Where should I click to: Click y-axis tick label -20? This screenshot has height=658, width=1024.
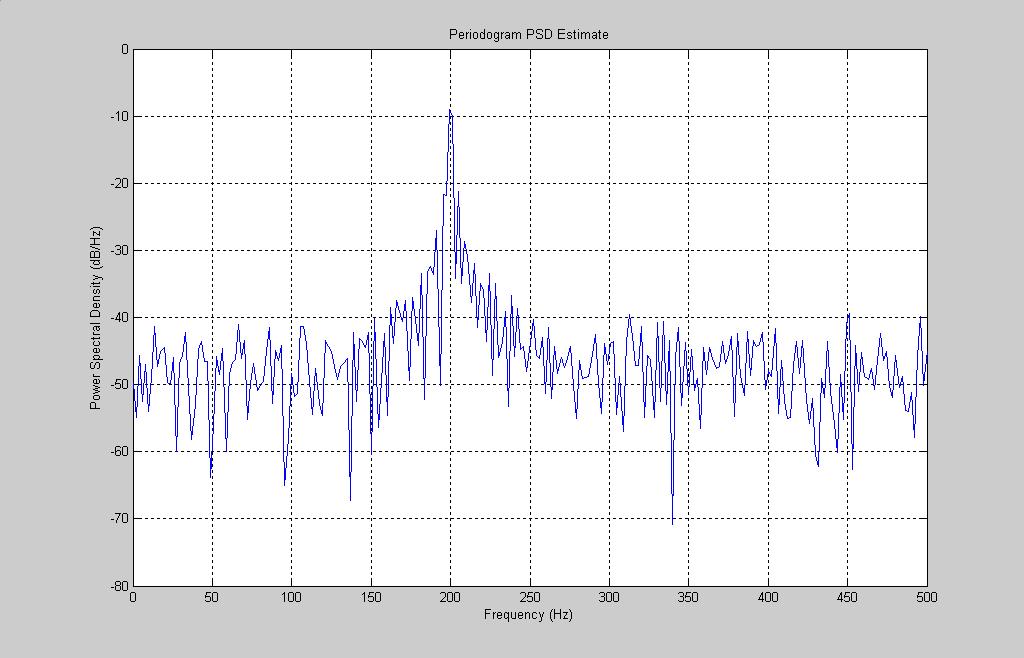point(120,183)
